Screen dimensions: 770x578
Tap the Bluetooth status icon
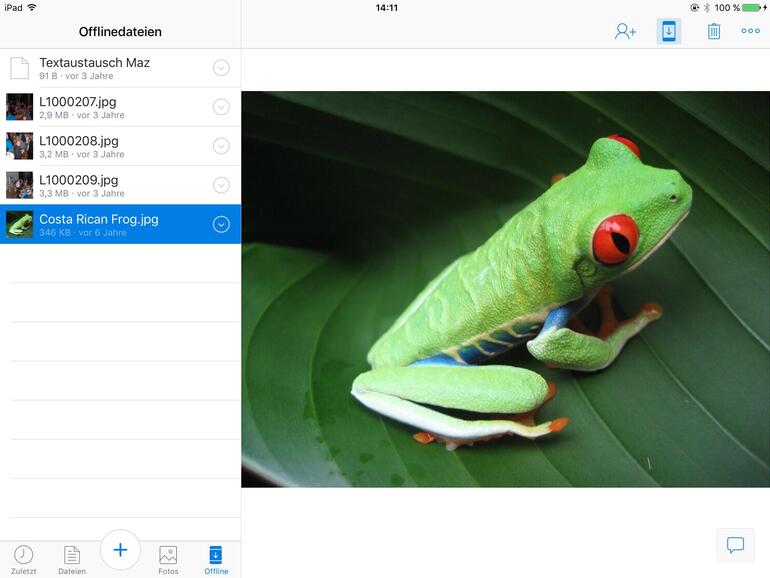707,7
